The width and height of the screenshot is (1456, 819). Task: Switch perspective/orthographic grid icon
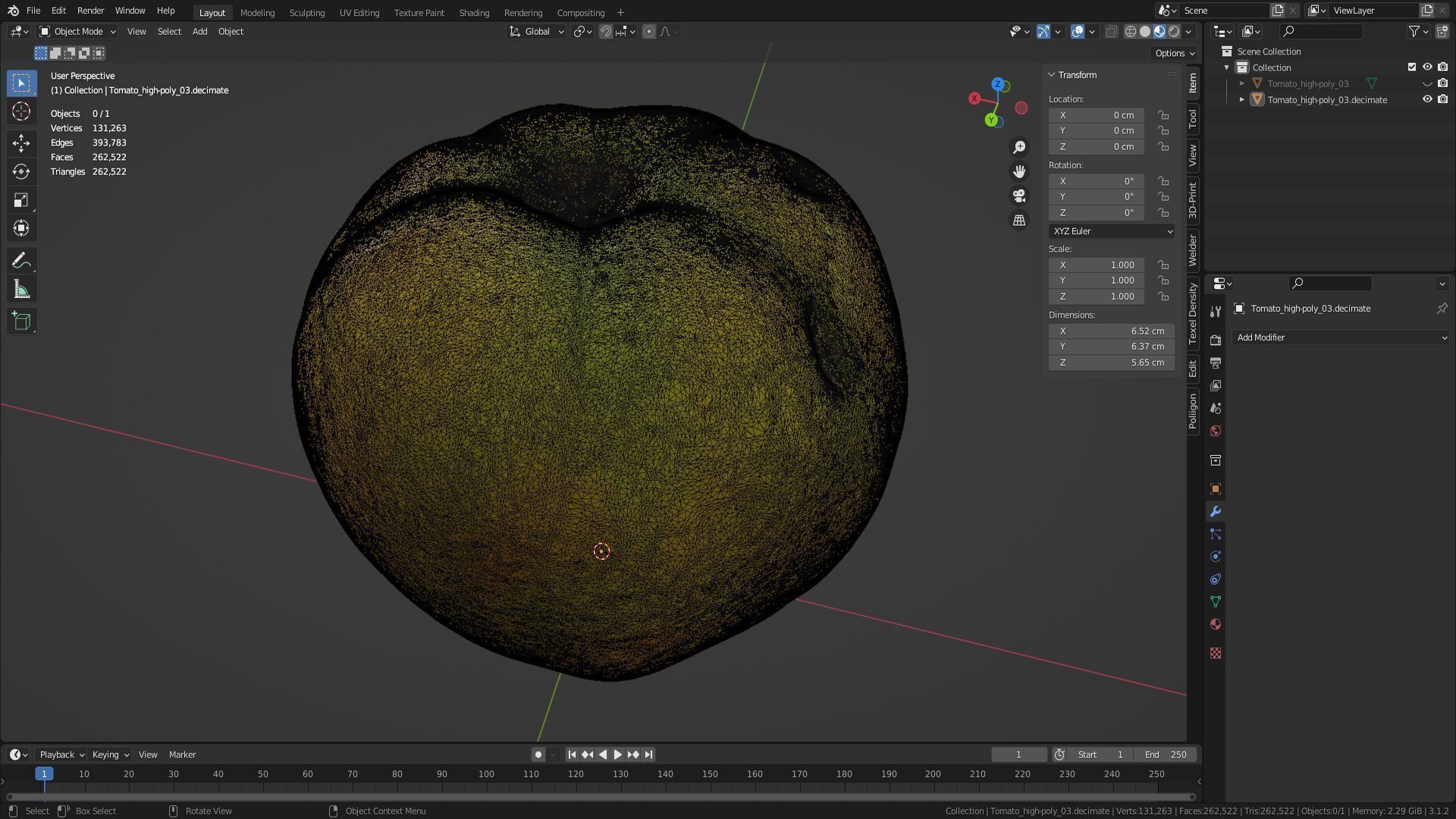1019,220
